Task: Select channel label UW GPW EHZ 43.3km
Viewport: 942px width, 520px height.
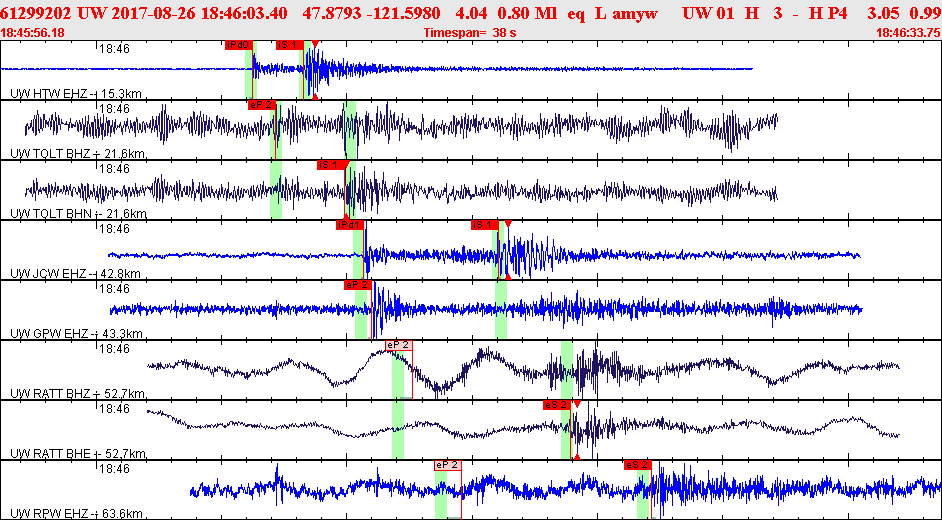Action: point(76,334)
